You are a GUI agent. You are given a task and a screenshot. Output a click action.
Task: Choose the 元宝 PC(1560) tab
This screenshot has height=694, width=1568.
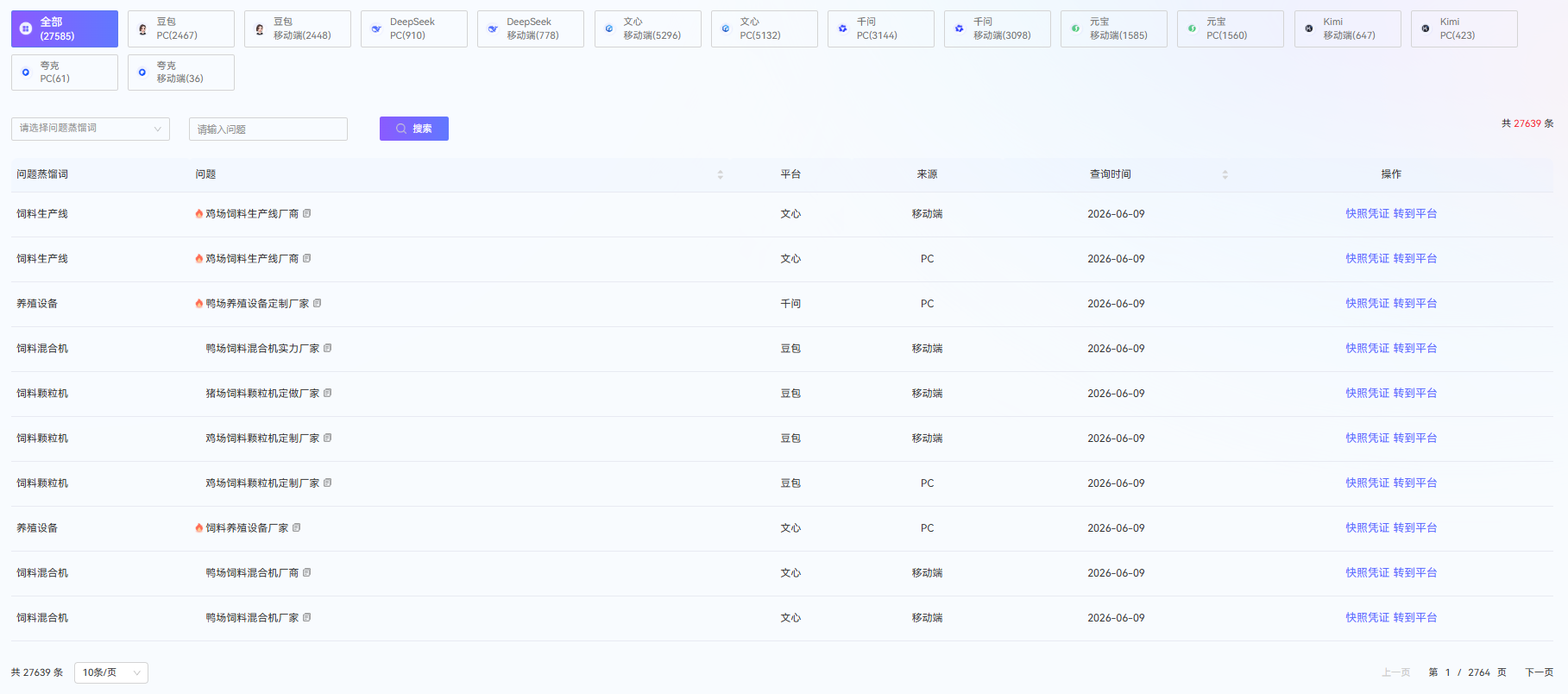(x=1231, y=28)
